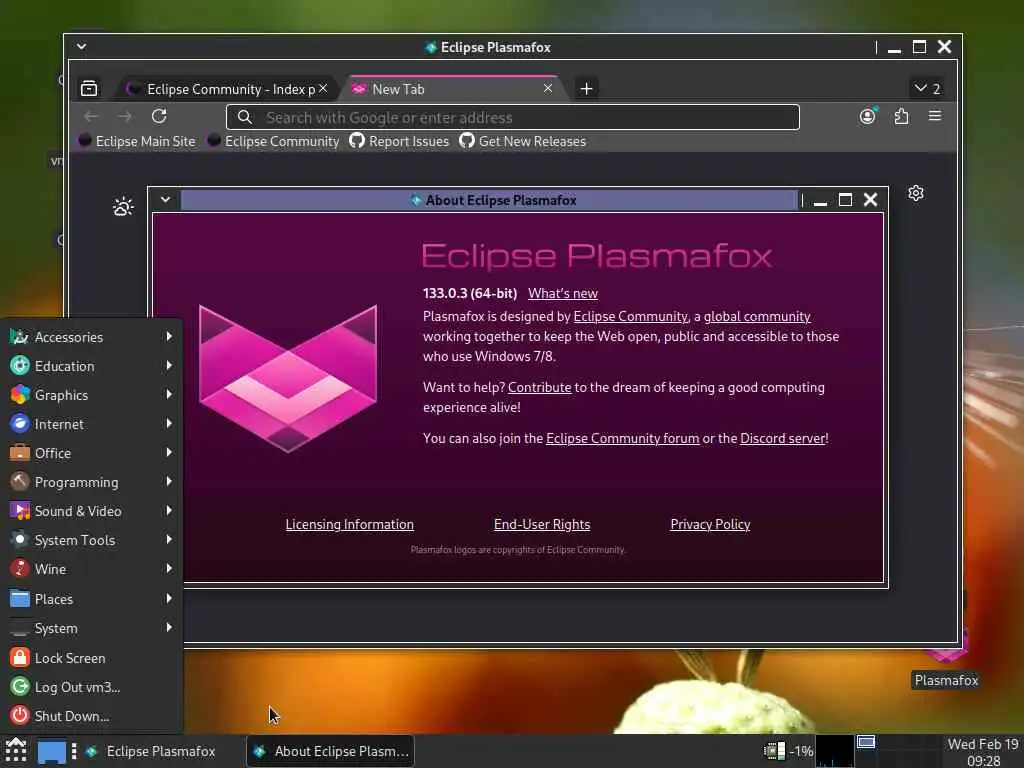Expand the Education submenu
Viewport: 1024px width, 768px height.
(x=91, y=366)
